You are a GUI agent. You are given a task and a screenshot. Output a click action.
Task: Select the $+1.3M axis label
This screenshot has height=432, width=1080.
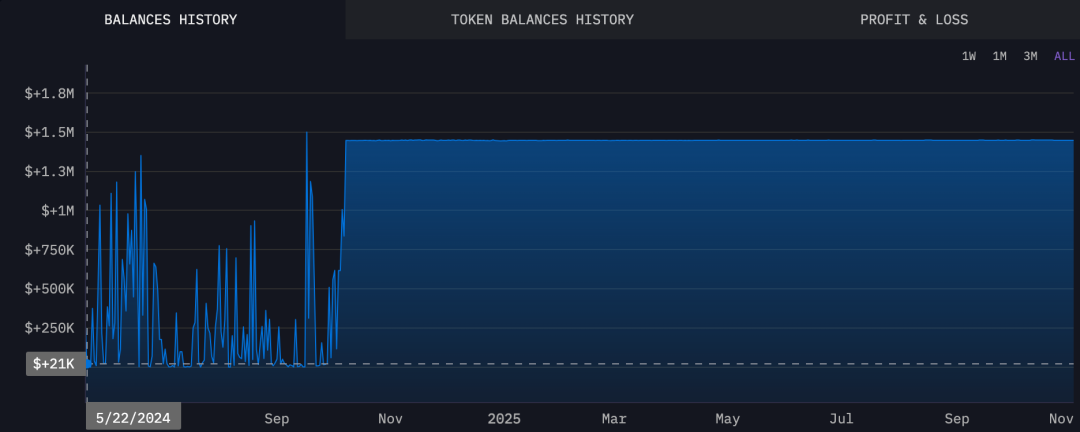[x=50, y=172]
